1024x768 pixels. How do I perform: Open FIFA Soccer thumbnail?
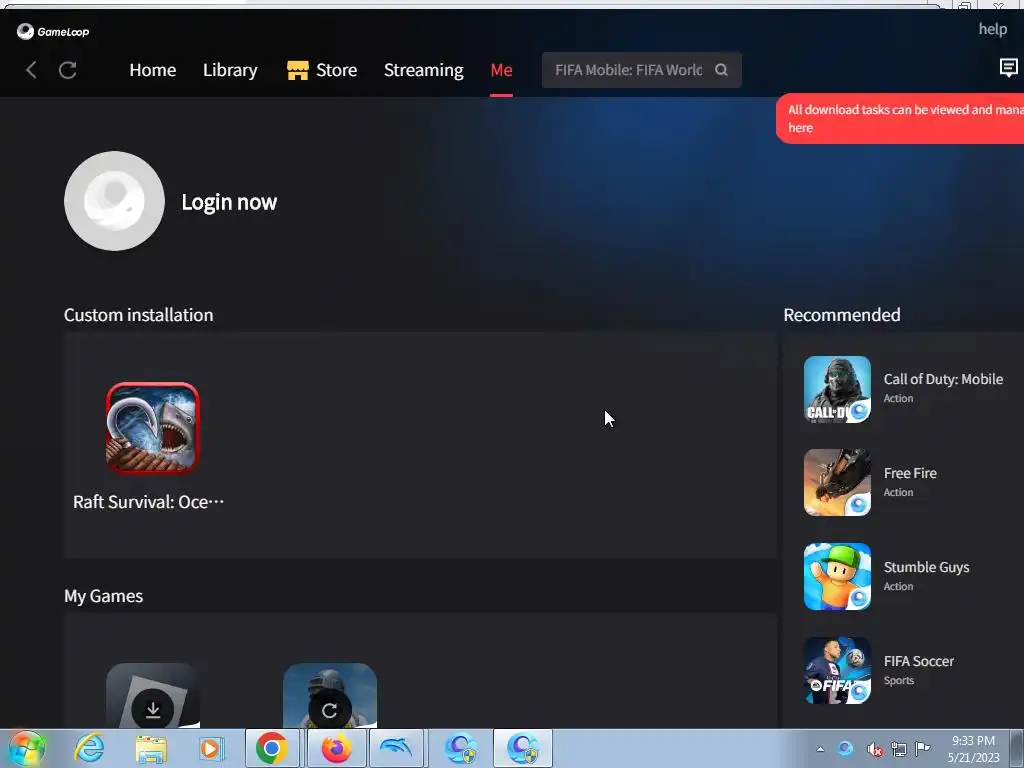pyautogui.click(x=837, y=671)
